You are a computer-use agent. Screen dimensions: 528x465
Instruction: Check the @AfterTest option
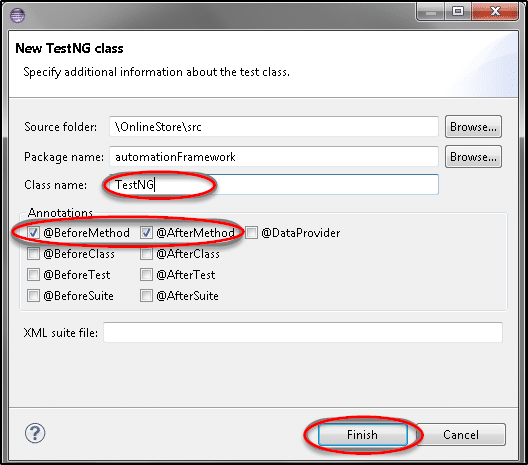click(x=146, y=275)
